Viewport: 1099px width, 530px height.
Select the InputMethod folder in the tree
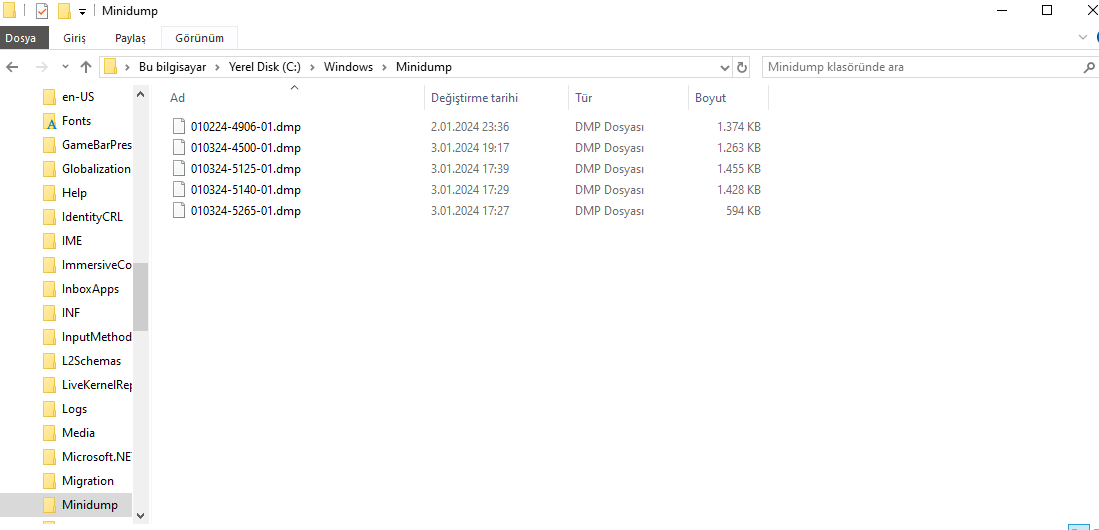(x=87, y=337)
